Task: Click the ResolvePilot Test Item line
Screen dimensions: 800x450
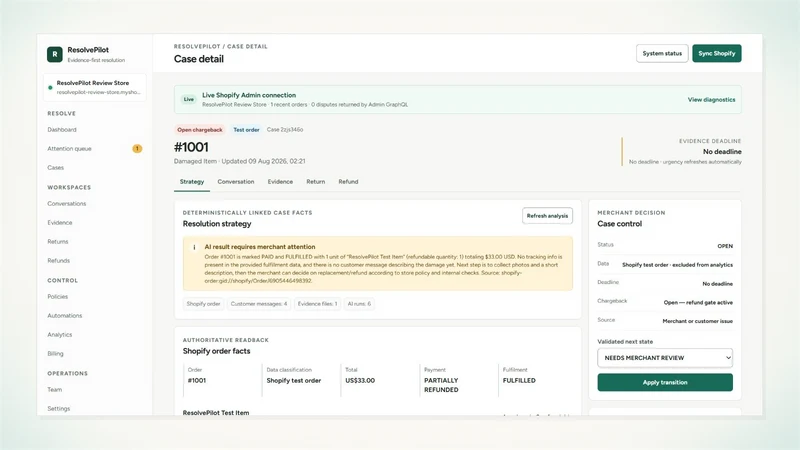Action: [216, 412]
